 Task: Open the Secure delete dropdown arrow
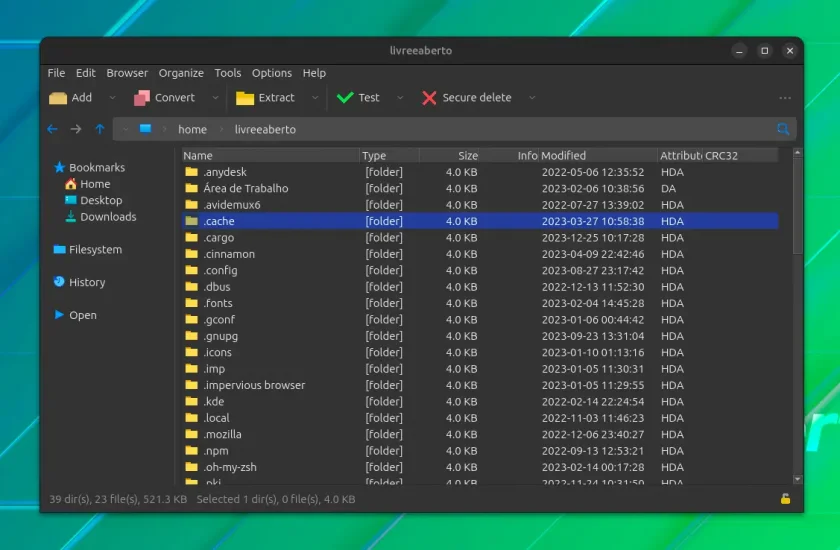point(532,98)
